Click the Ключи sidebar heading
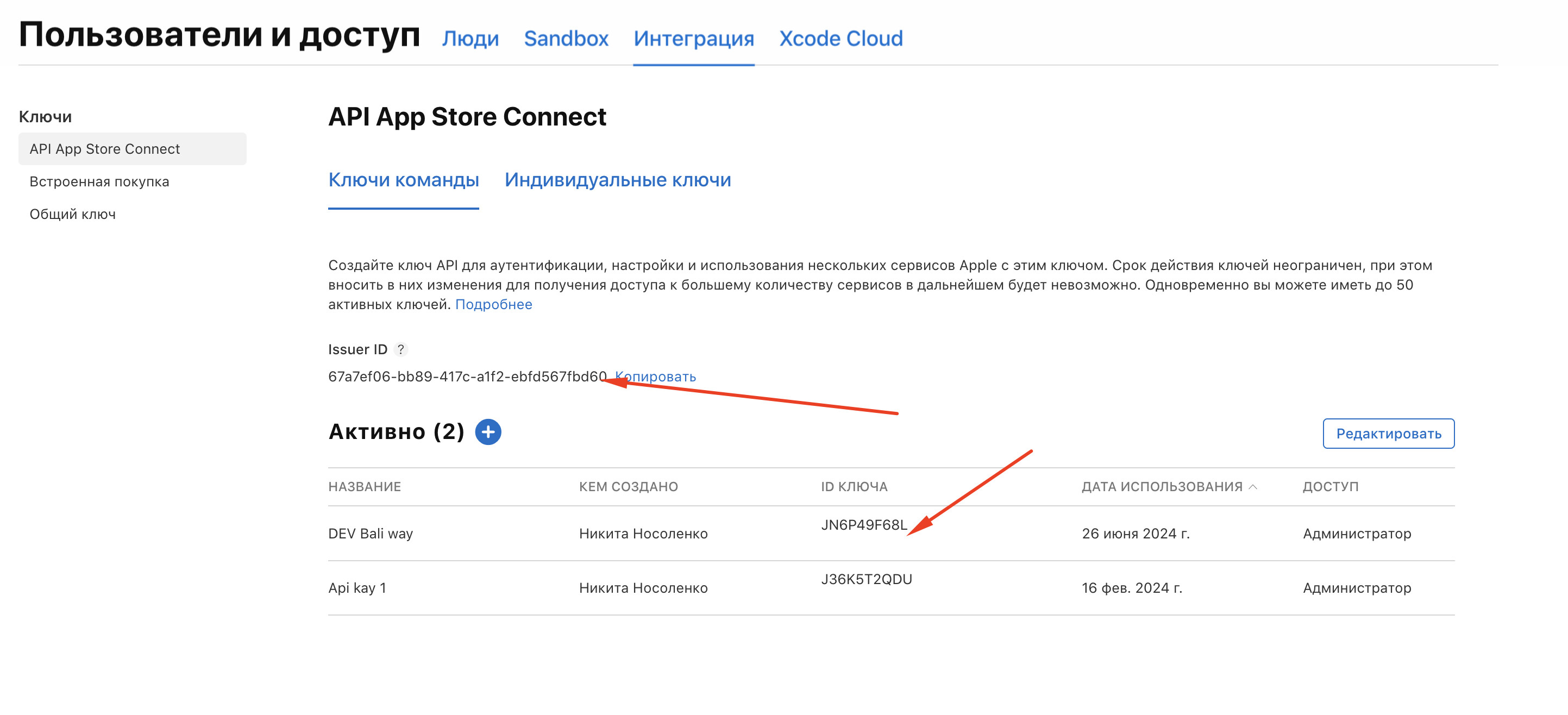This screenshot has width=1568, height=715. coord(45,117)
